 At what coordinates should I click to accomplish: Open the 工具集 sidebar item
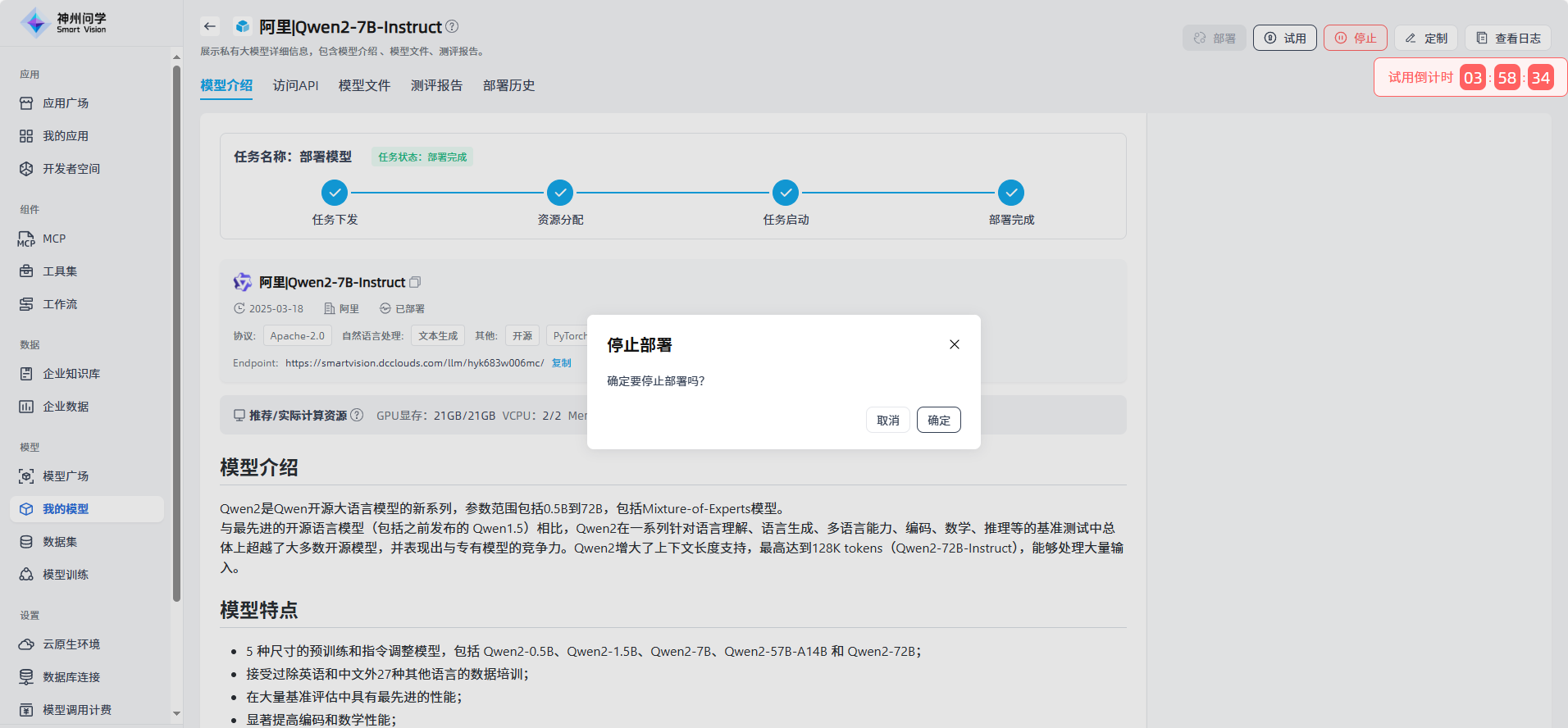coord(59,271)
